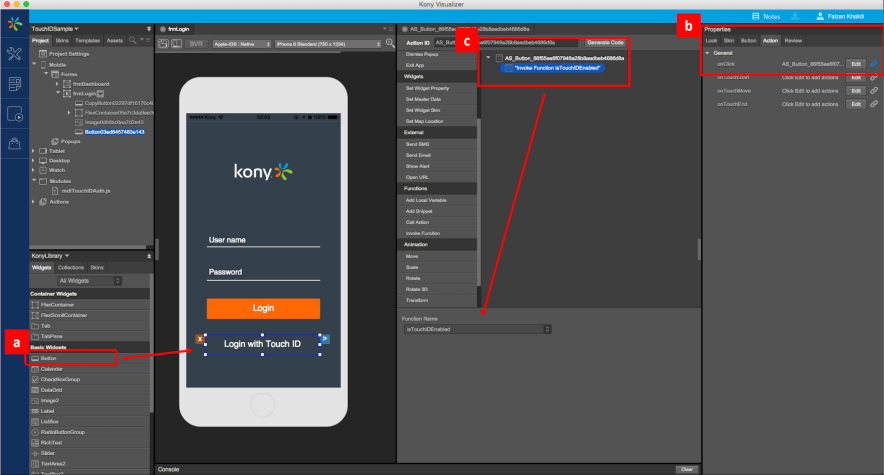Open the Function Name isTouchIDEnabled dropdown
Screen dimensions: 884x475
tap(477, 329)
